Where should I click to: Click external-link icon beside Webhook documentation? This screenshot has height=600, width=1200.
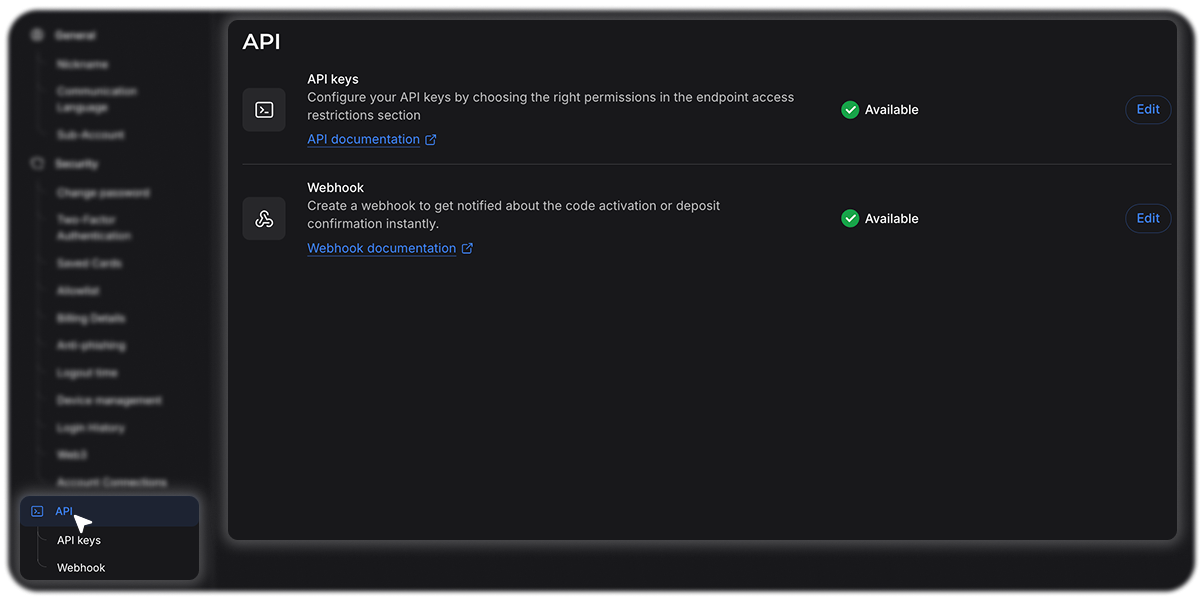coord(467,249)
